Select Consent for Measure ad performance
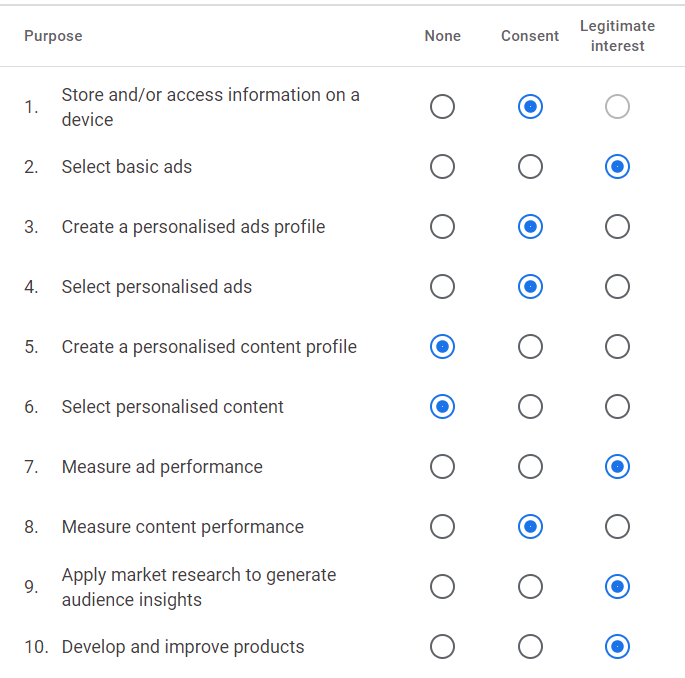685x678 pixels. (530, 467)
